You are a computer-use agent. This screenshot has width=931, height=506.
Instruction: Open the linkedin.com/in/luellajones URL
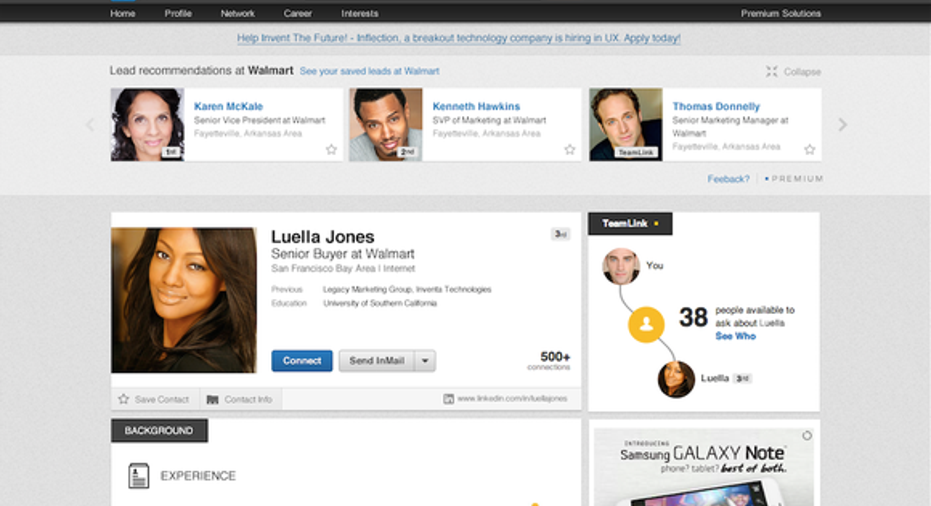click(512, 399)
